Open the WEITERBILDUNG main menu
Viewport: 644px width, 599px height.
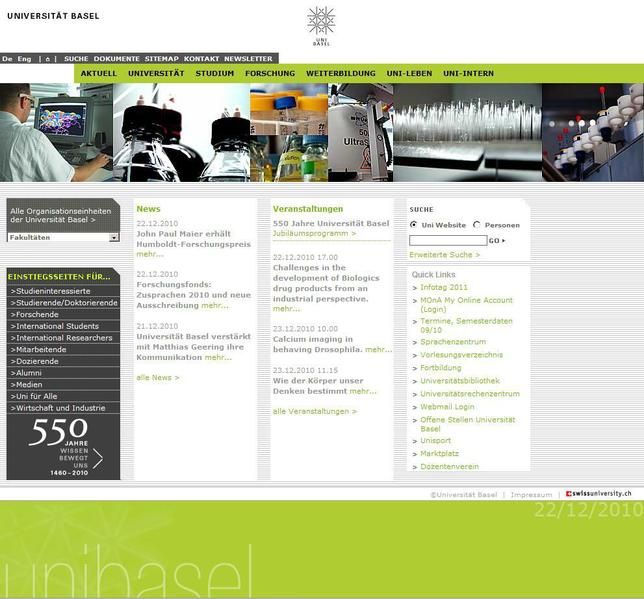coord(340,74)
